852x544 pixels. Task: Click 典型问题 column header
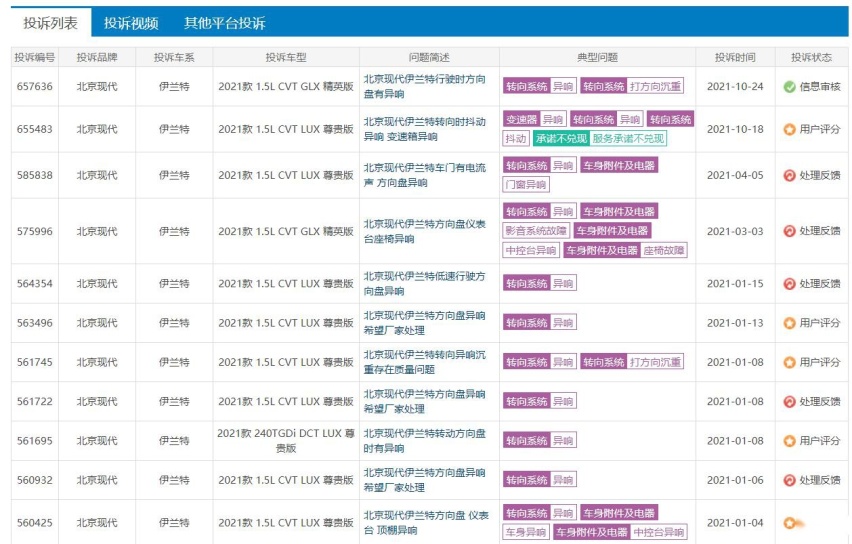point(597,58)
